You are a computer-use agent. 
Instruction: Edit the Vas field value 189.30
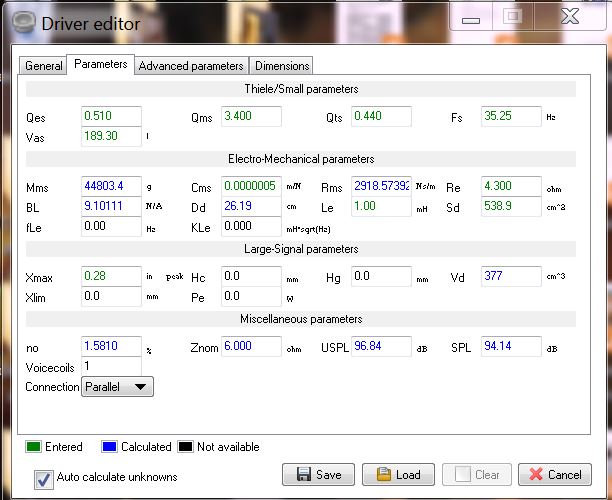point(111,136)
